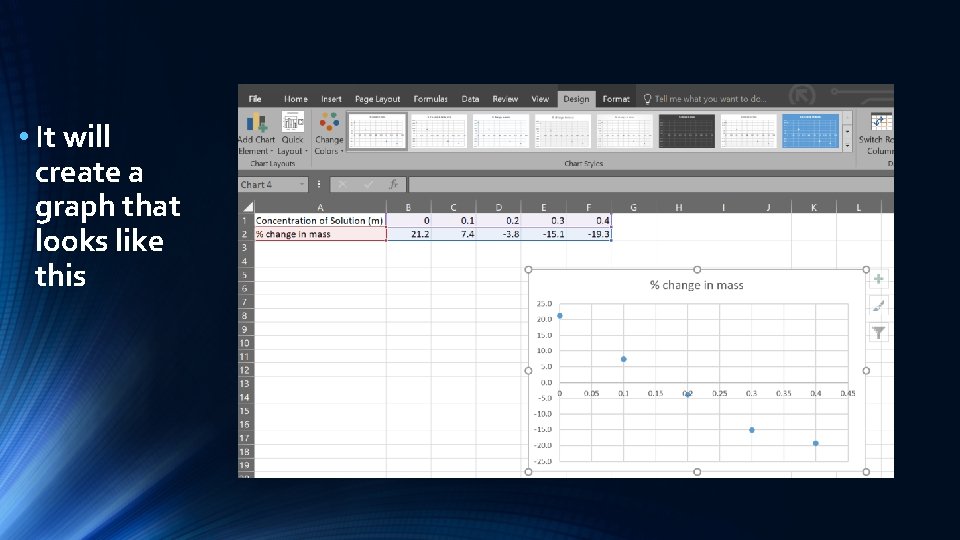Click the Select All corner triangle
960x540 pixels.
[247, 207]
